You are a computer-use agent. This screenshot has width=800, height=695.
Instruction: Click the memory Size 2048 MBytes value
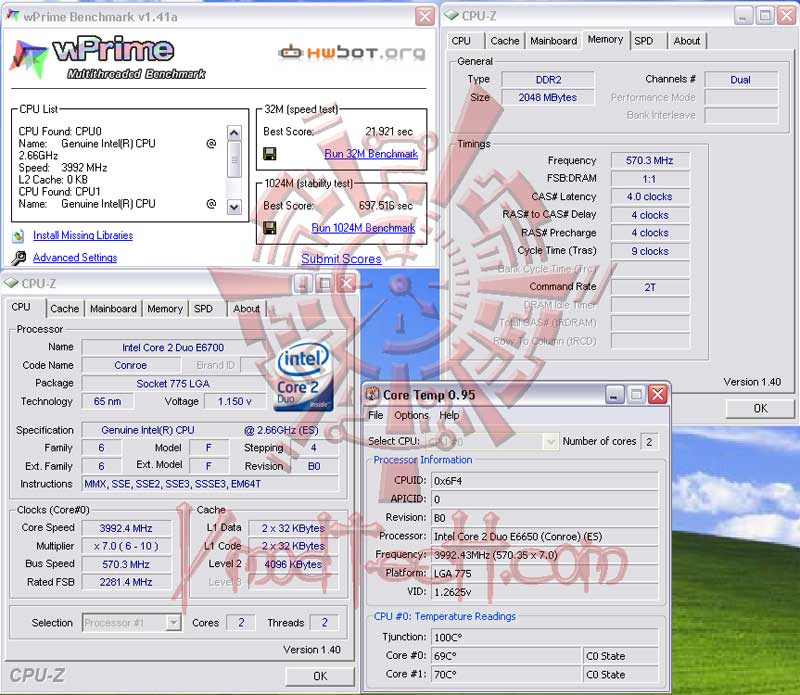pos(548,97)
